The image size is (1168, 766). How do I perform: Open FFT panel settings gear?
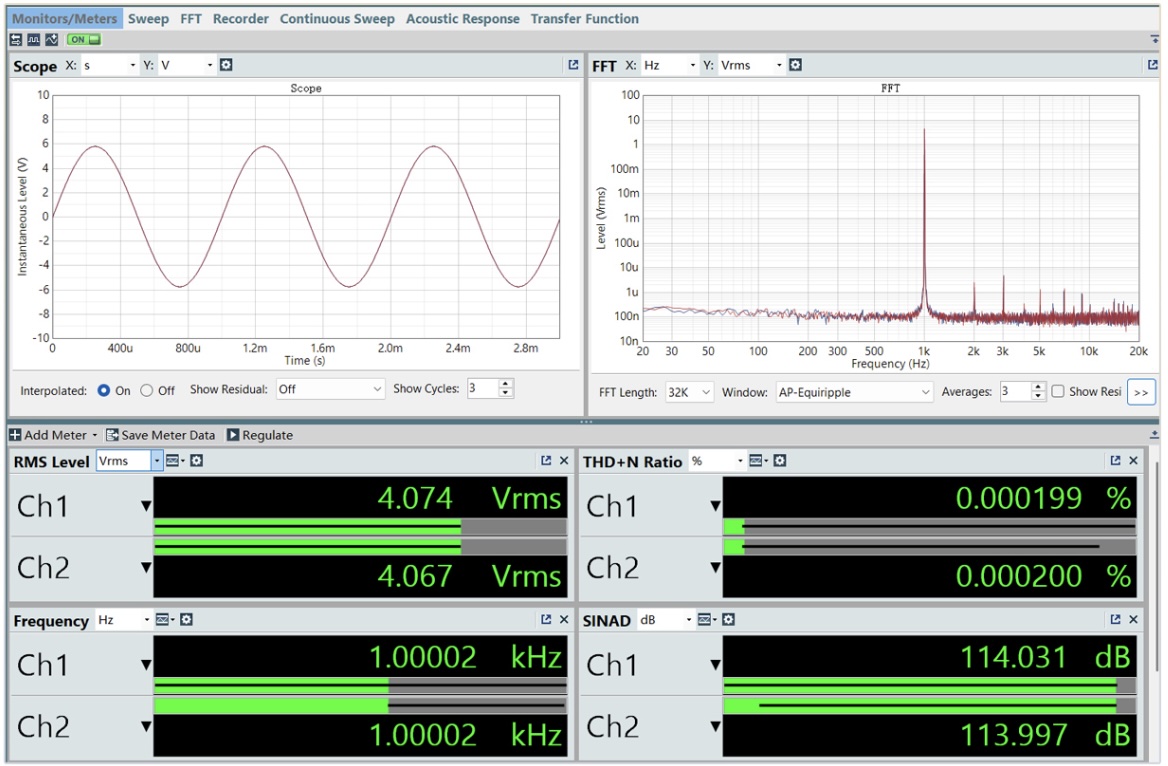pos(796,65)
